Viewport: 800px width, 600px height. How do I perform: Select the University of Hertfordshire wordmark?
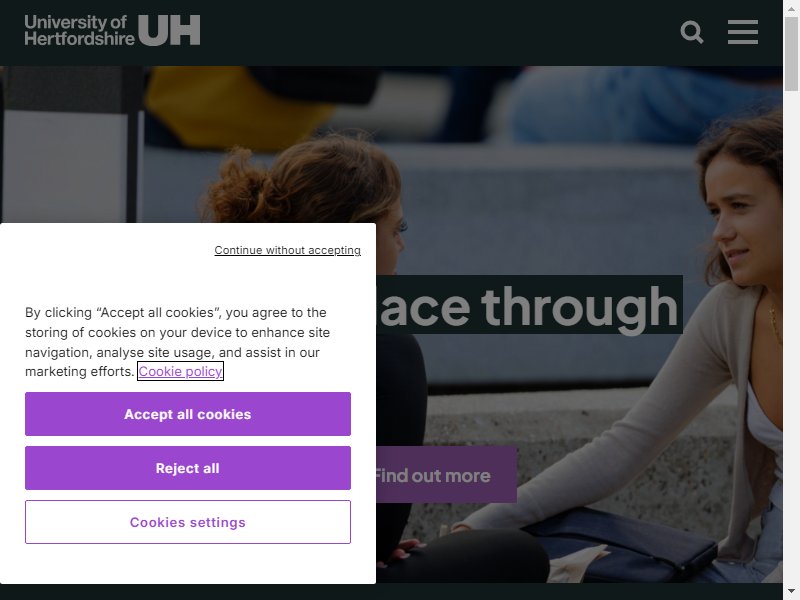point(79,30)
